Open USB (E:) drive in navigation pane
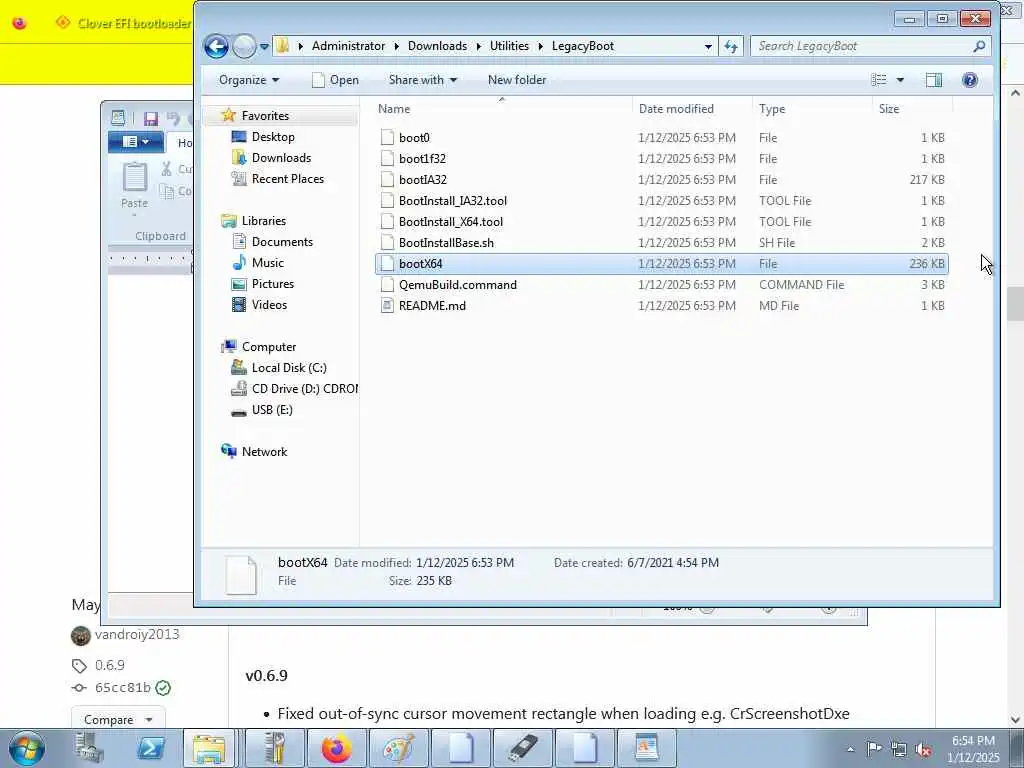Viewport: 1024px width, 768px height. tap(272, 409)
